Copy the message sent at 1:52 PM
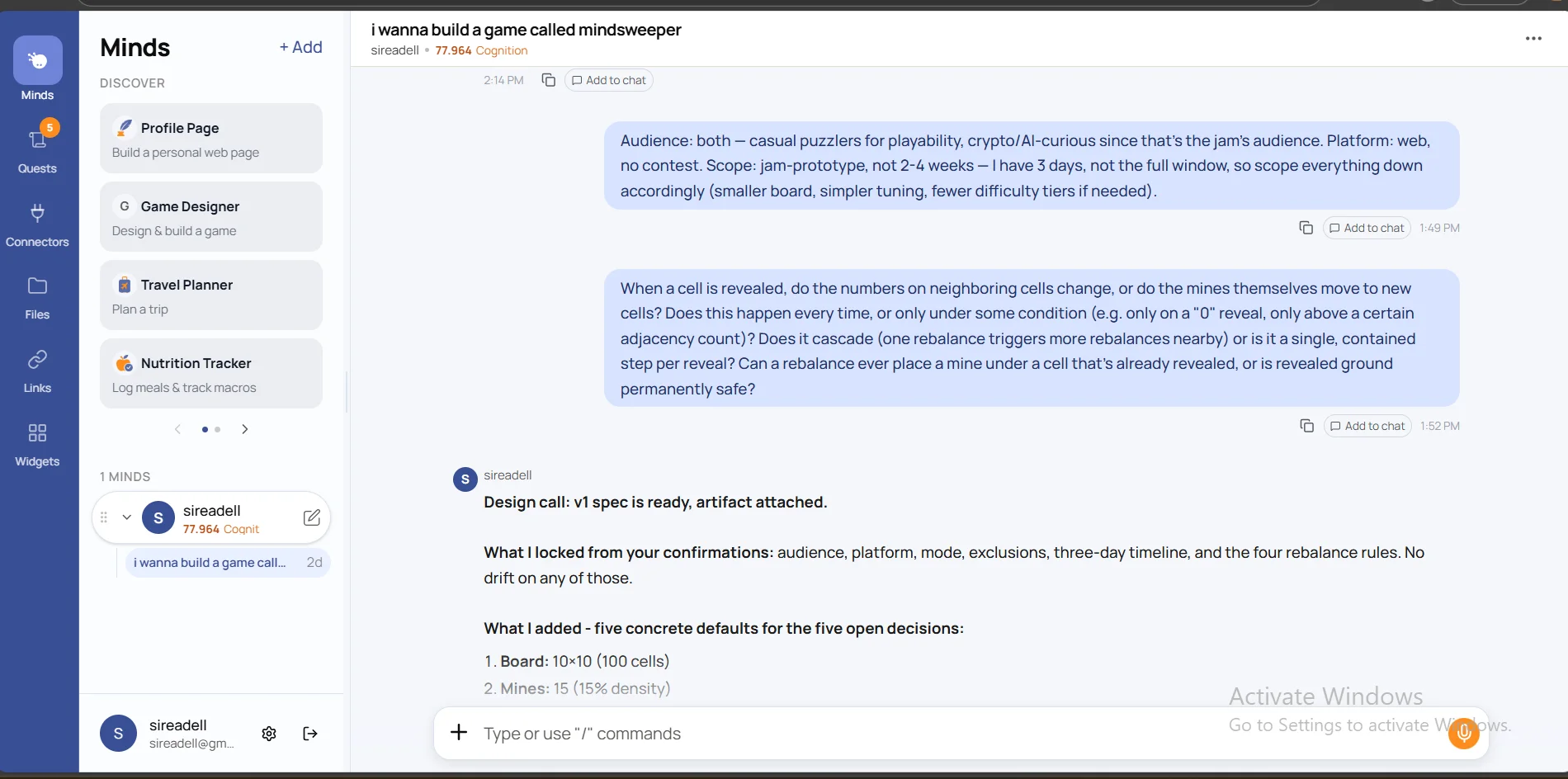Image resolution: width=1568 pixels, height=779 pixels. coord(1306,426)
